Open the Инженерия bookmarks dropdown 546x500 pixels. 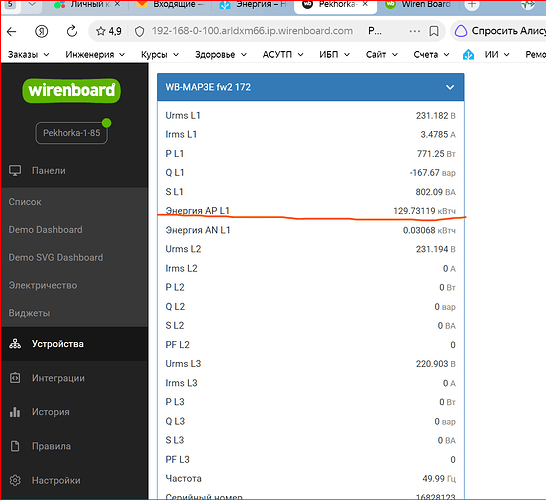click(95, 55)
